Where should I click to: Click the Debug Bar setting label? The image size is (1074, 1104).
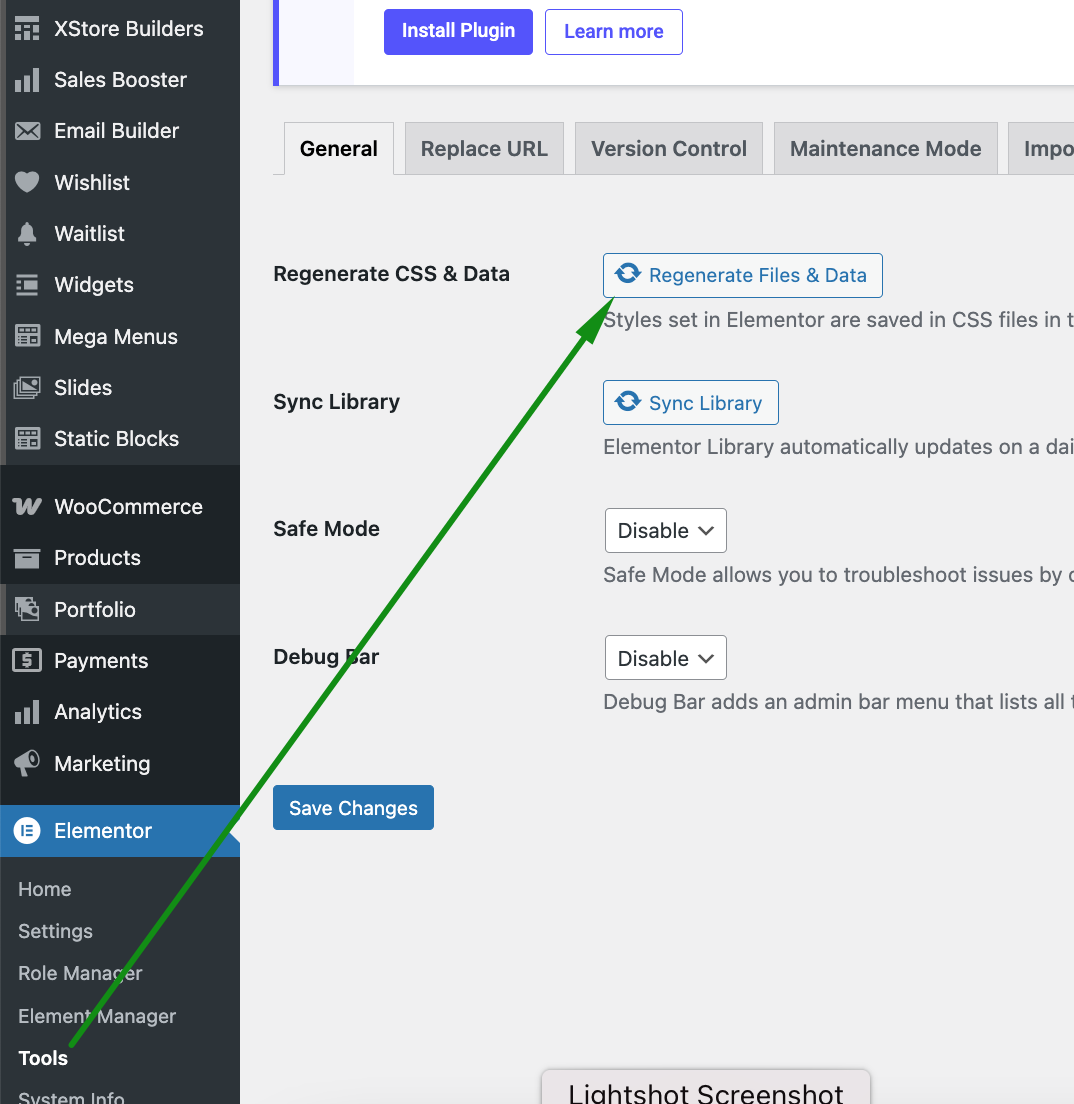point(326,657)
